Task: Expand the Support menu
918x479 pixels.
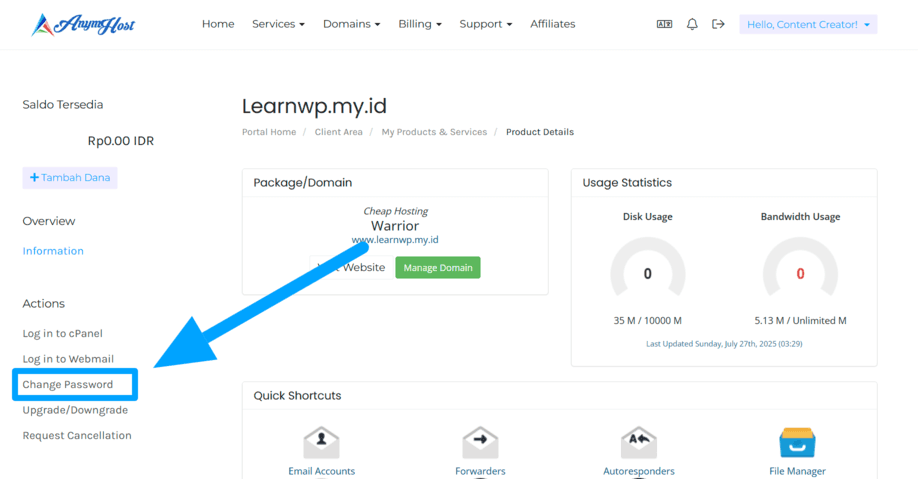Action: click(x=485, y=24)
